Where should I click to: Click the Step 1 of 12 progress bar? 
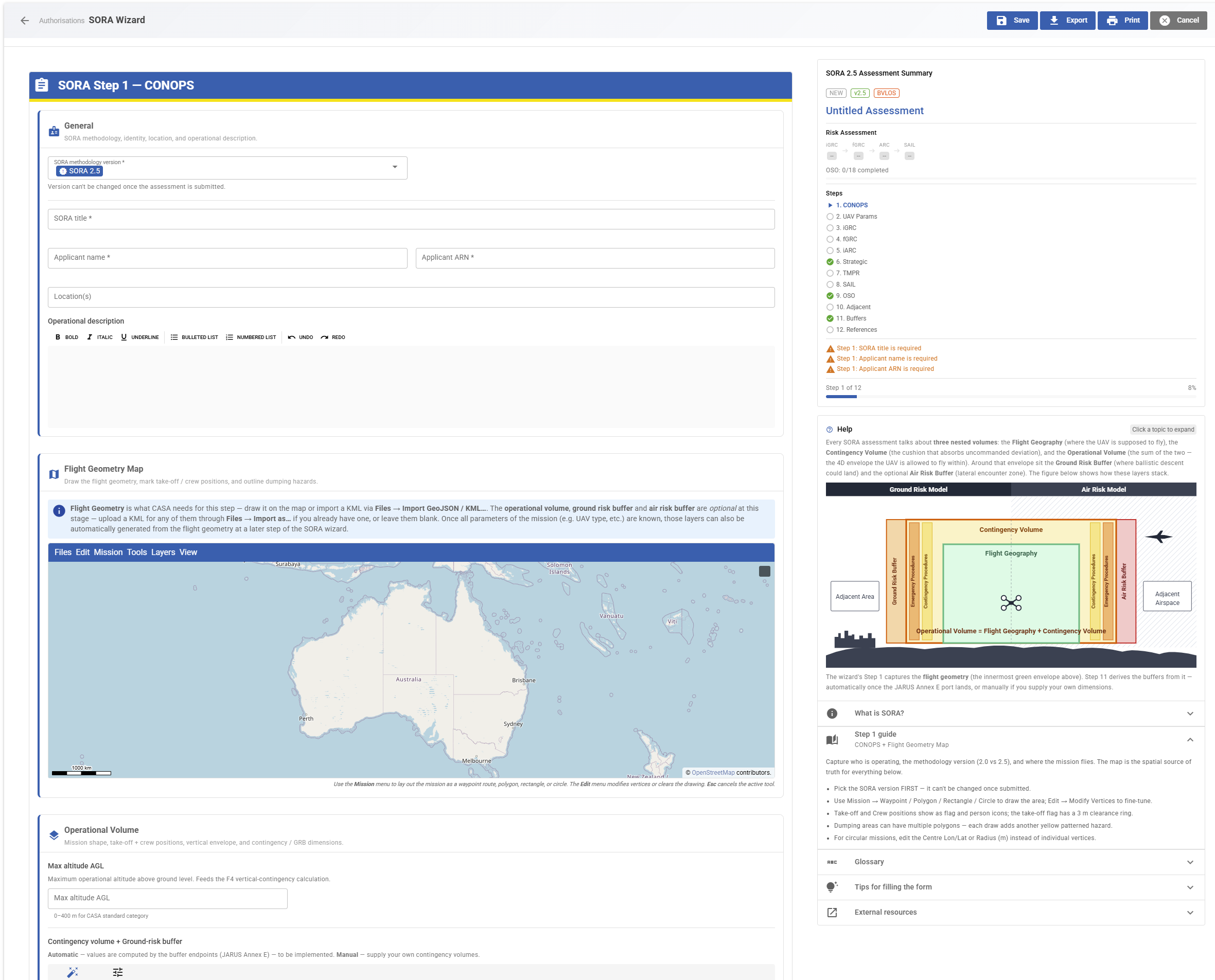pos(1011,397)
